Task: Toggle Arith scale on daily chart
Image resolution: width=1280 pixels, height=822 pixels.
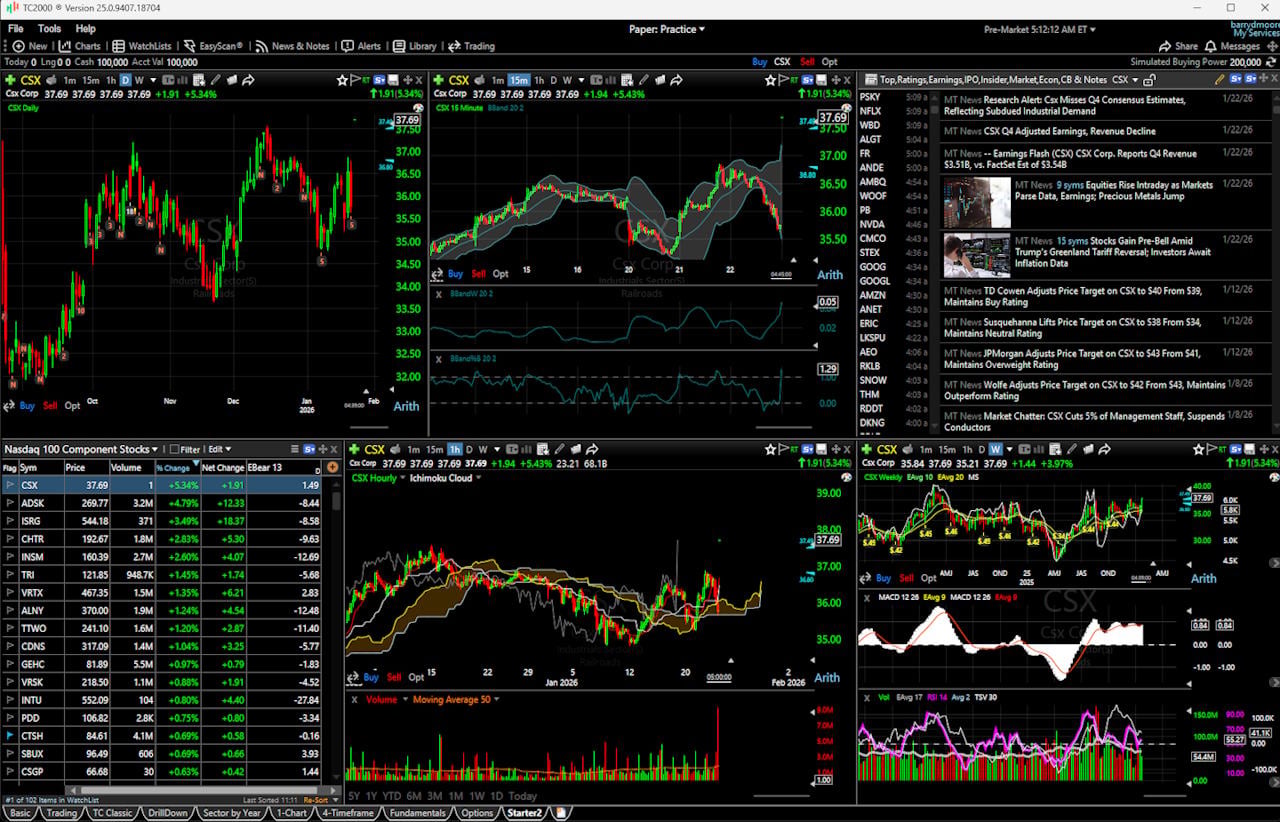Action: pyautogui.click(x=406, y=406)
